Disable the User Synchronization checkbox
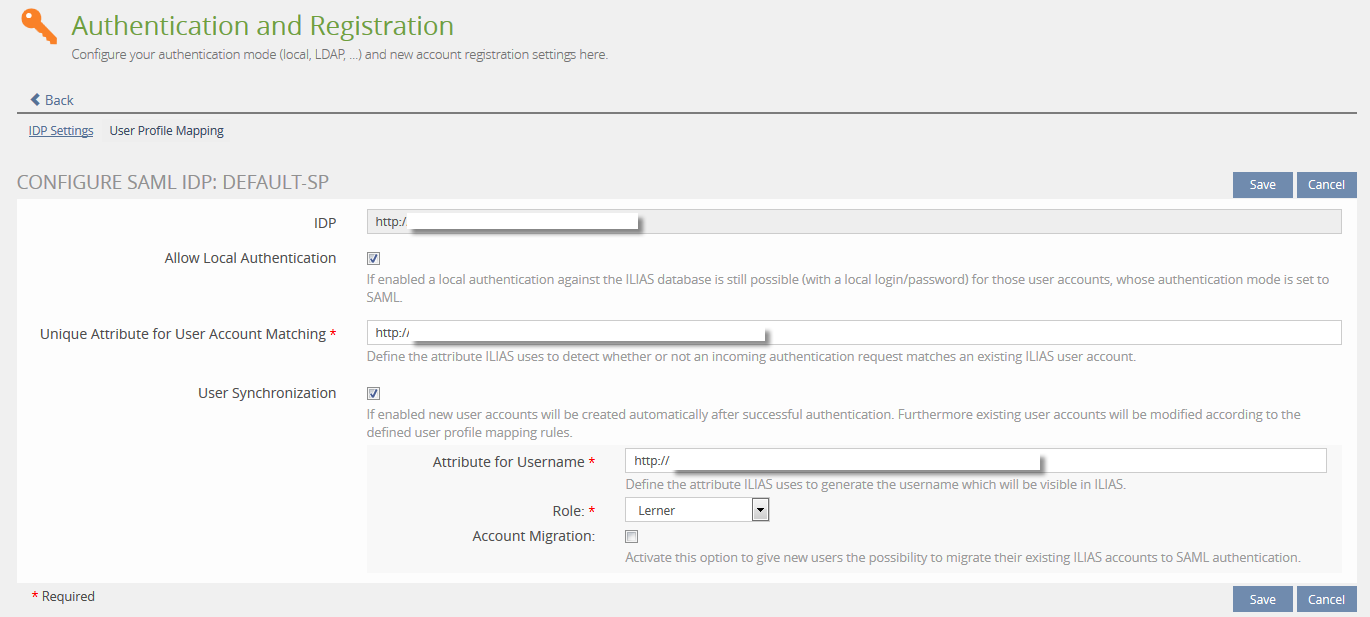This screenshot has height=617, width=1370. tap(374, 393)
